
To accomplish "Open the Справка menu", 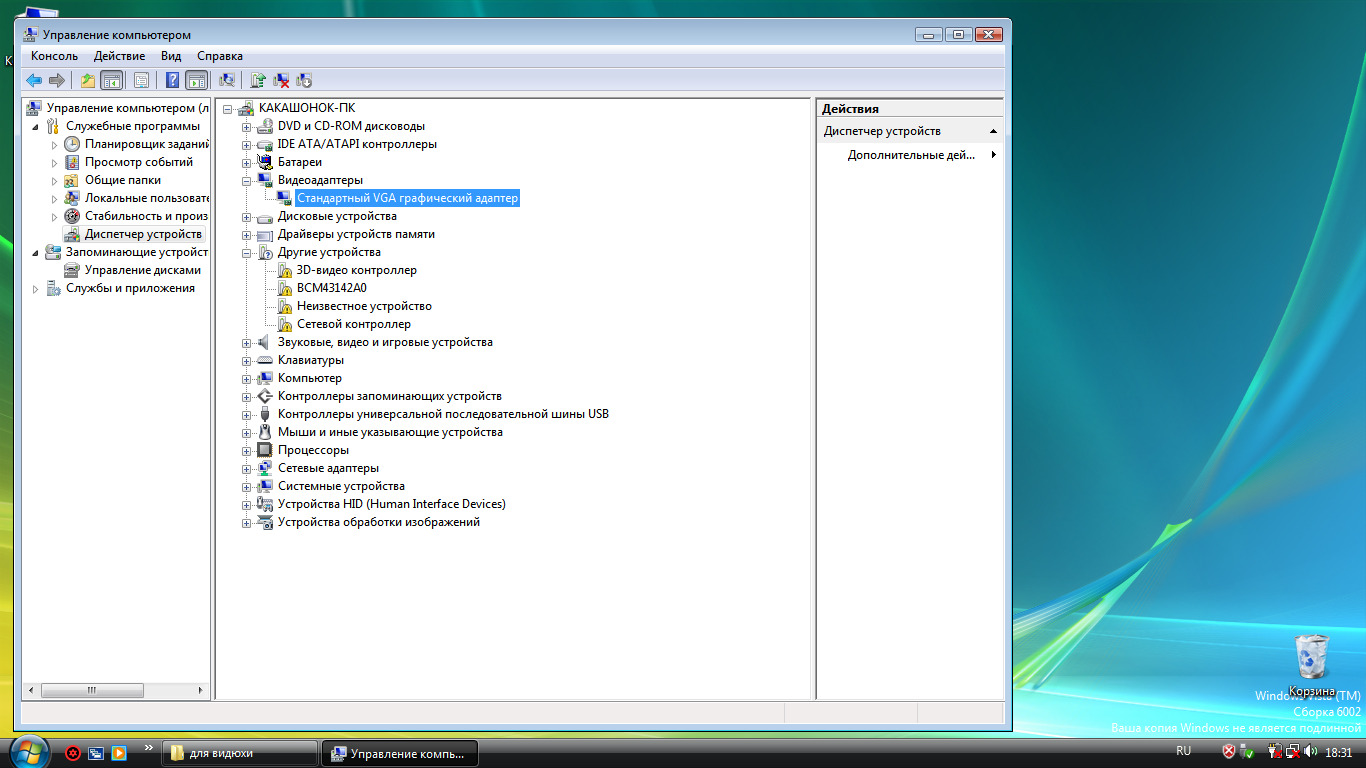I will click(219, 56).
